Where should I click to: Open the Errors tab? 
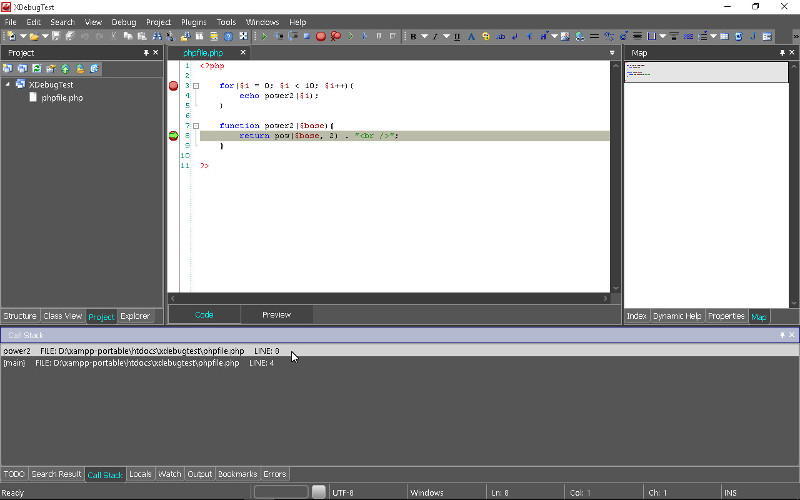tap(275, 474)
